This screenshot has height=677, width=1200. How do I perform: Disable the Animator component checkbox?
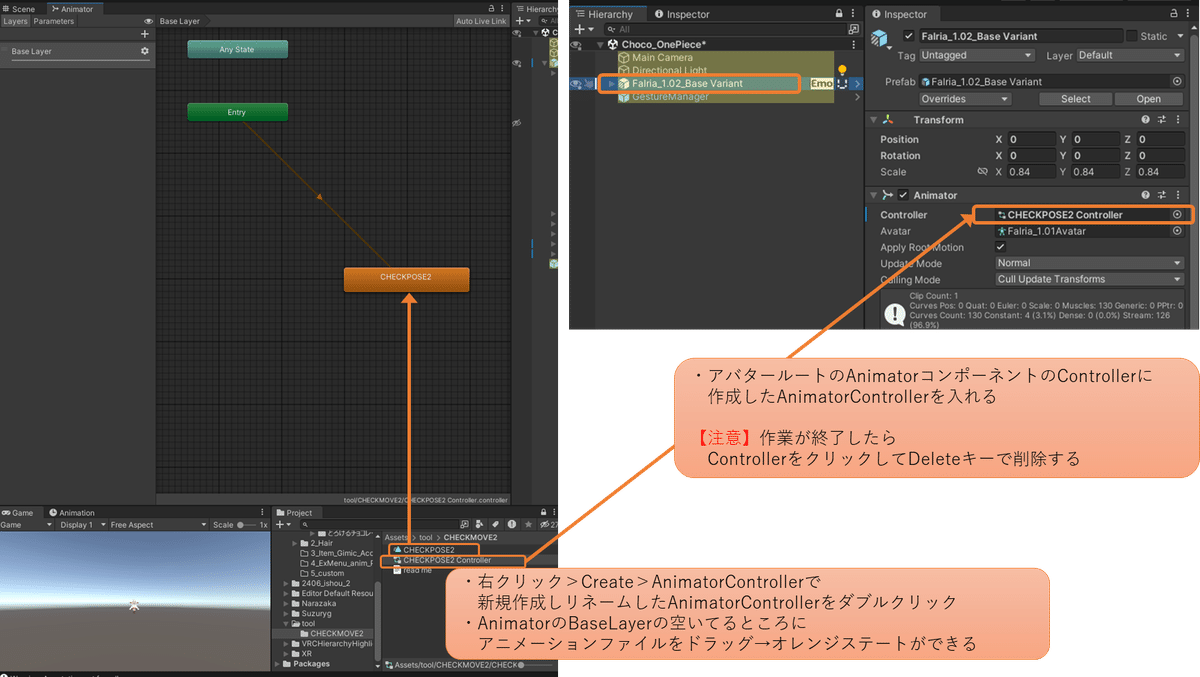click(x=903, y=195)
